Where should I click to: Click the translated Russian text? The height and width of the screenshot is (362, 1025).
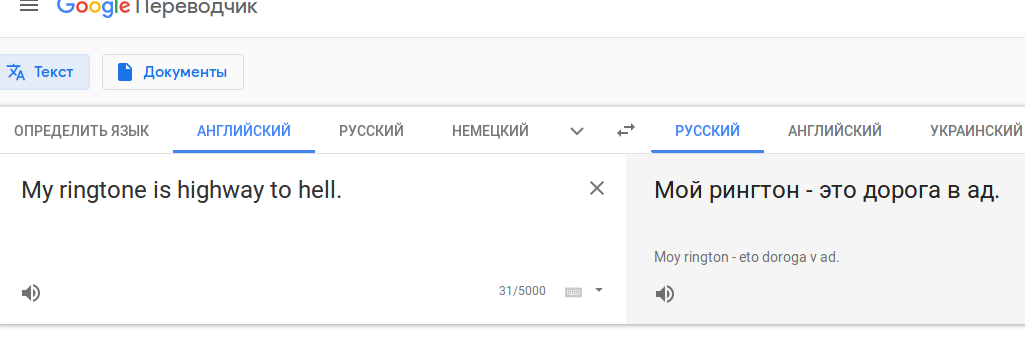click(827, 191)
